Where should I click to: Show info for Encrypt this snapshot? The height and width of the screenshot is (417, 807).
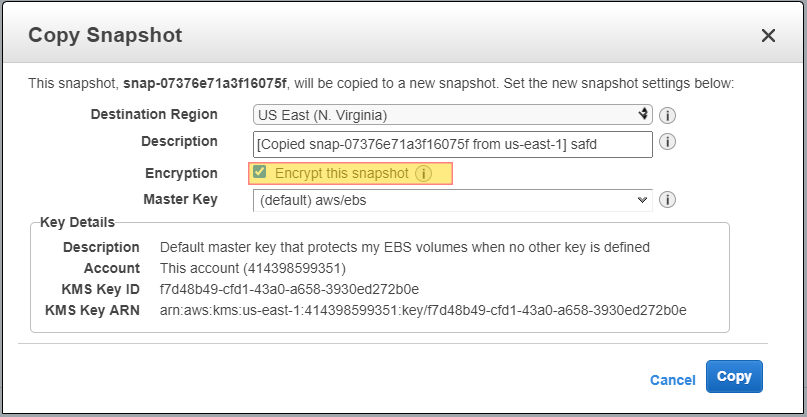(x=423, y=174)
